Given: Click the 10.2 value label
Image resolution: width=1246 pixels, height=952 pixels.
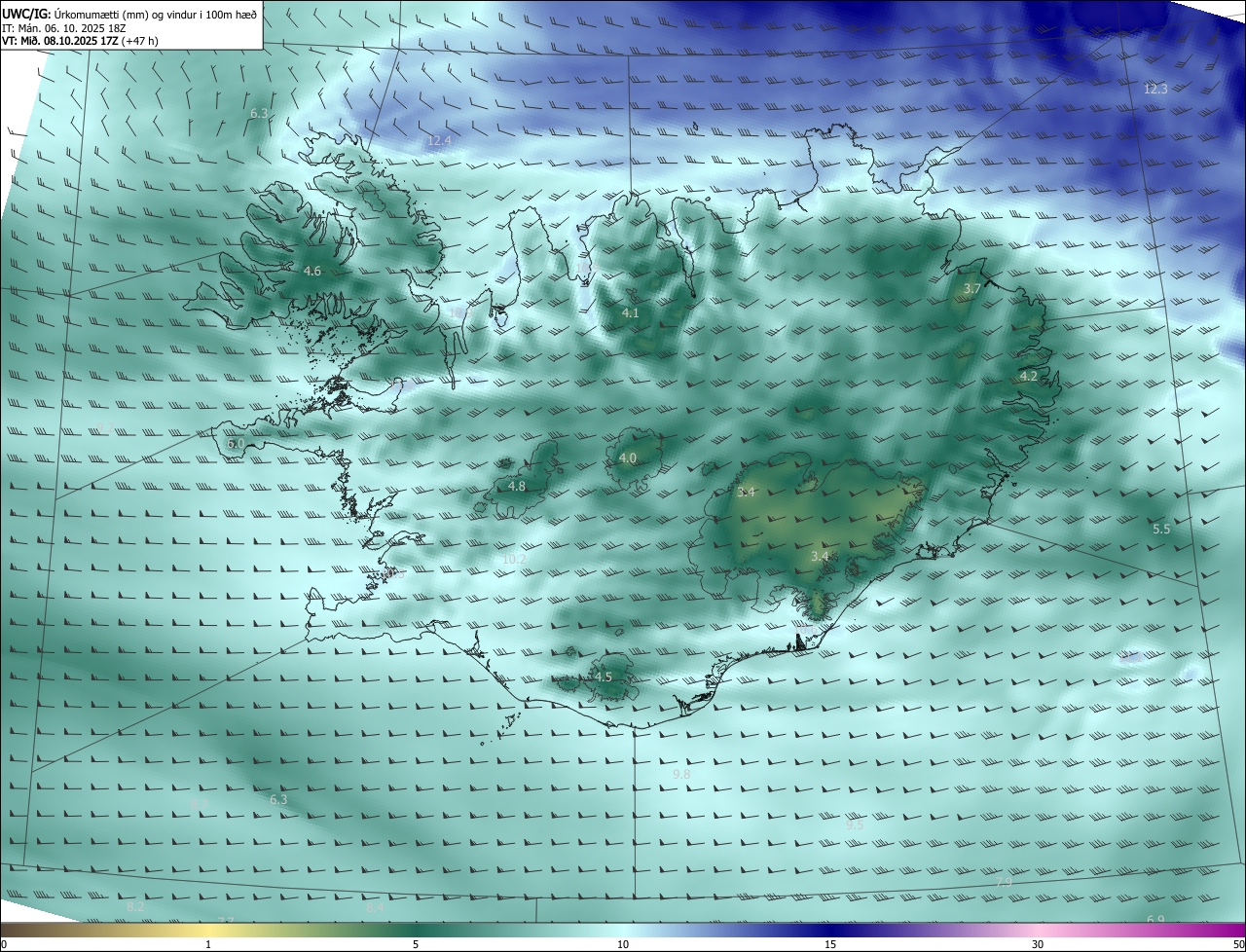Looking at the screenshot, I should 514,559.
